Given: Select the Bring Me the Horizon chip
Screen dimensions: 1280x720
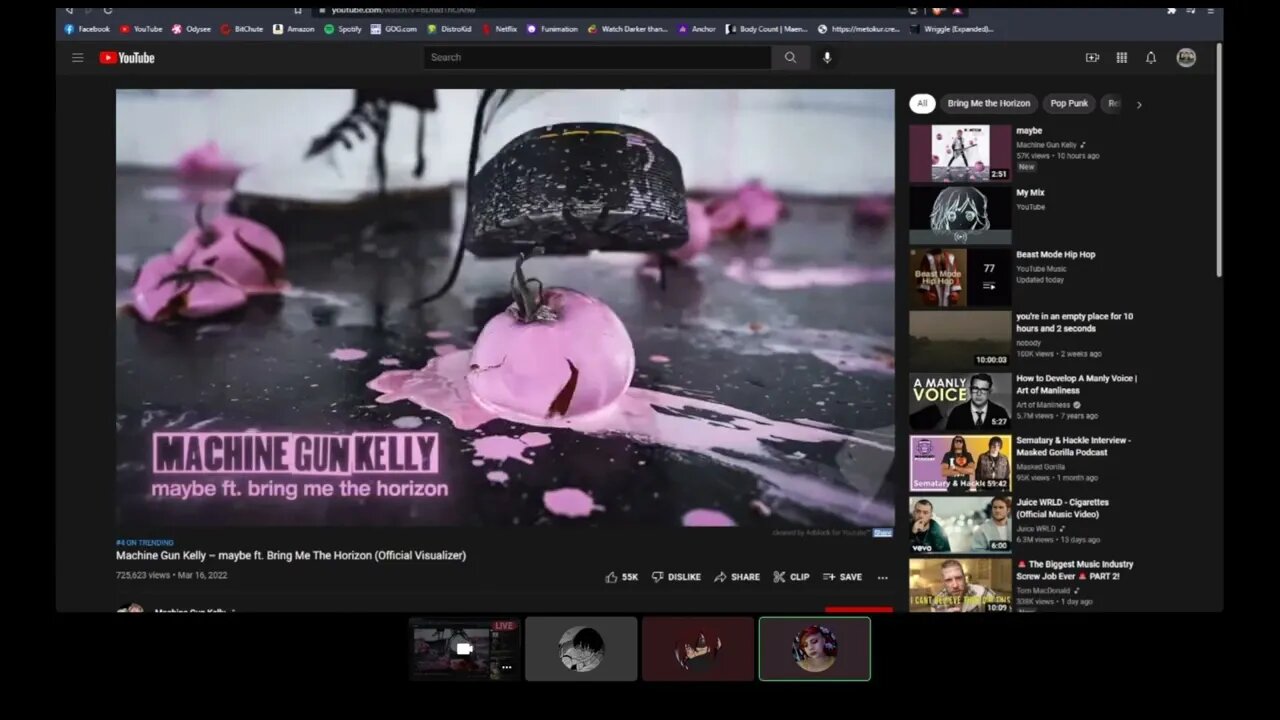Looking at the screenshot, I should click(x=989, y=103).
